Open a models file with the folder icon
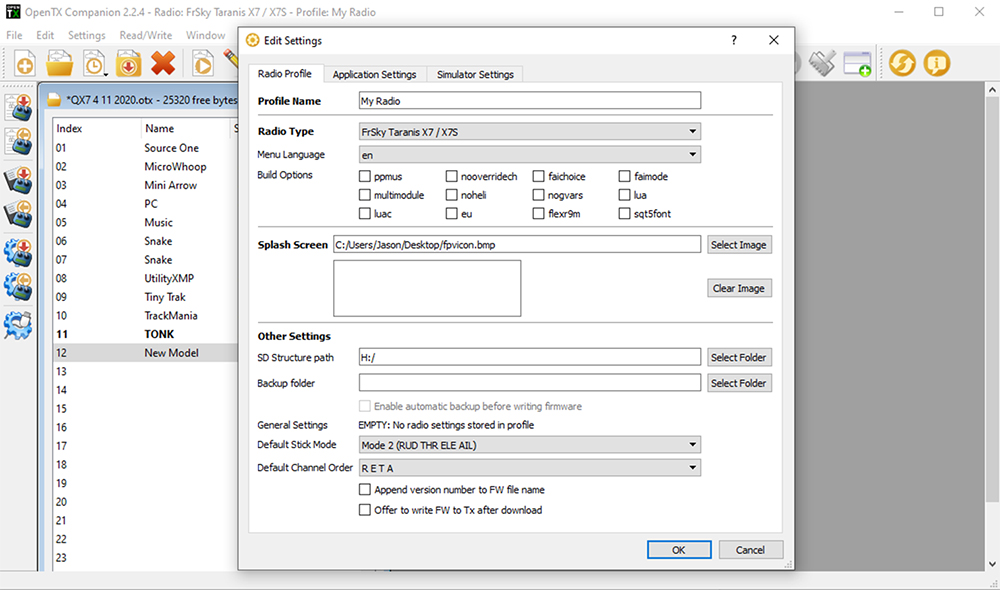This screenshot has height=590, width=1000. [x=59, y=64]
